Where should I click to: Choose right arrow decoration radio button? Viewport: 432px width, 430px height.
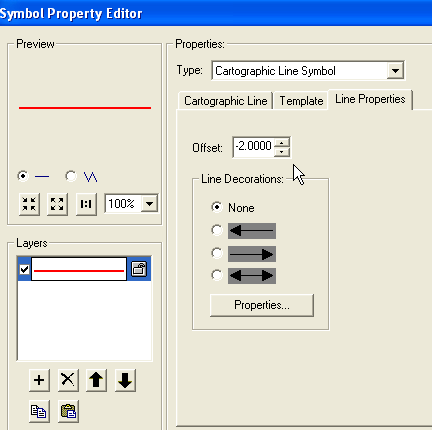tap(217, 253)
